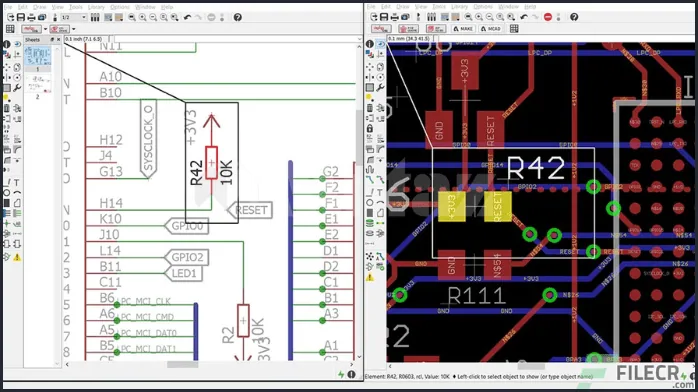Image resolution: width=698 pixels, height=392 pixels.
Task: Select resistor R2 symbol on schematic
Action: pos(243,321)
